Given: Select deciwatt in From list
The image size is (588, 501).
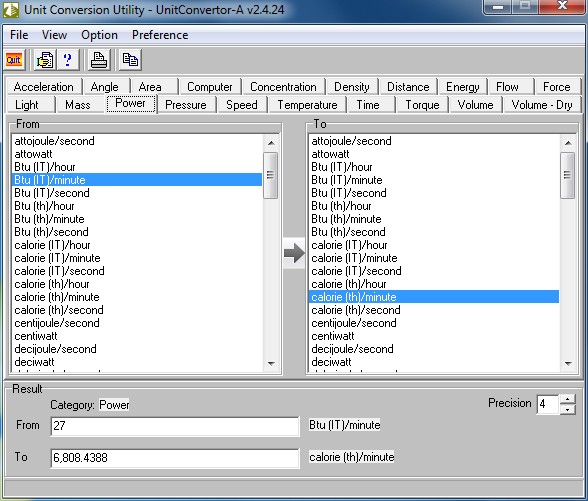Looking at the screenshot, I should pyautogui.click(x=137, y=362).
